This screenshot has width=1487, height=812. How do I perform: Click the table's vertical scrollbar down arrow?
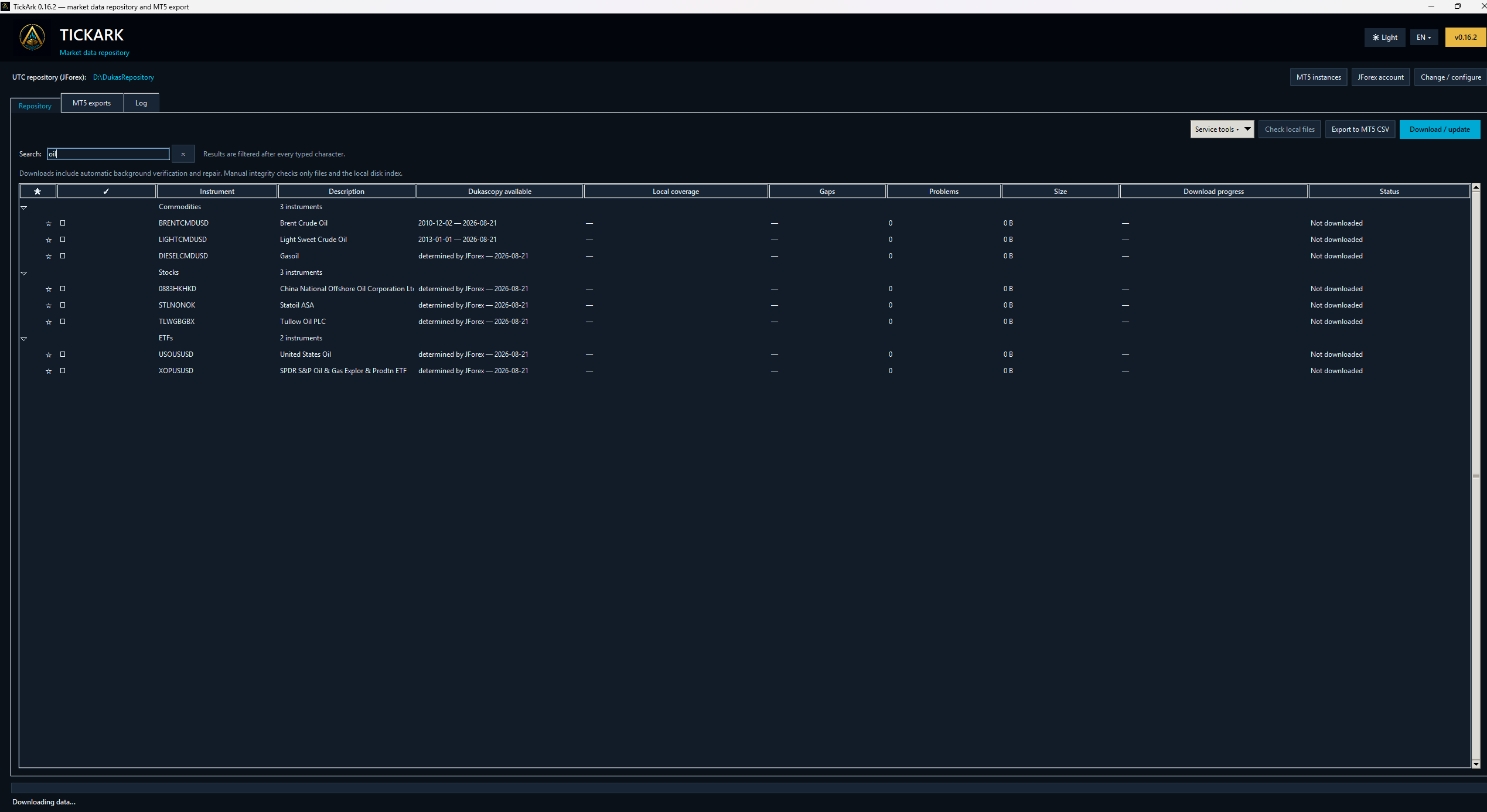coord(1476,764)
